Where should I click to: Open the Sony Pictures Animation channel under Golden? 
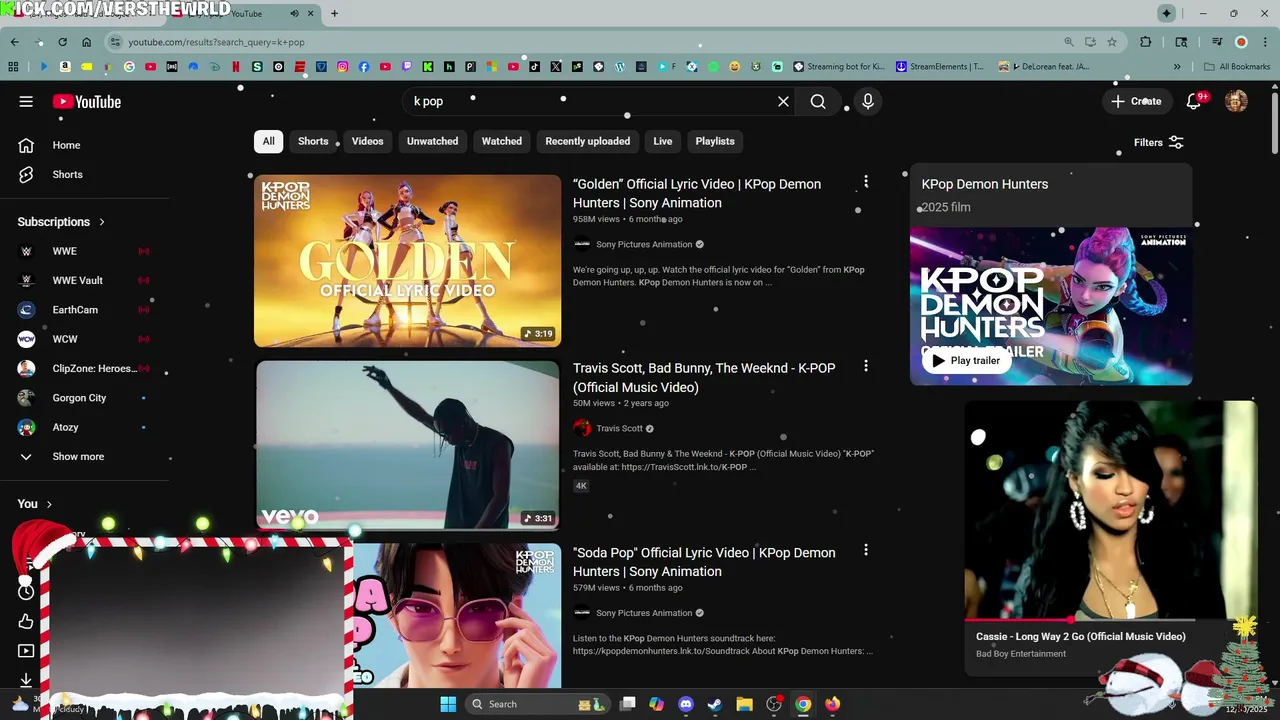(644, 244)
